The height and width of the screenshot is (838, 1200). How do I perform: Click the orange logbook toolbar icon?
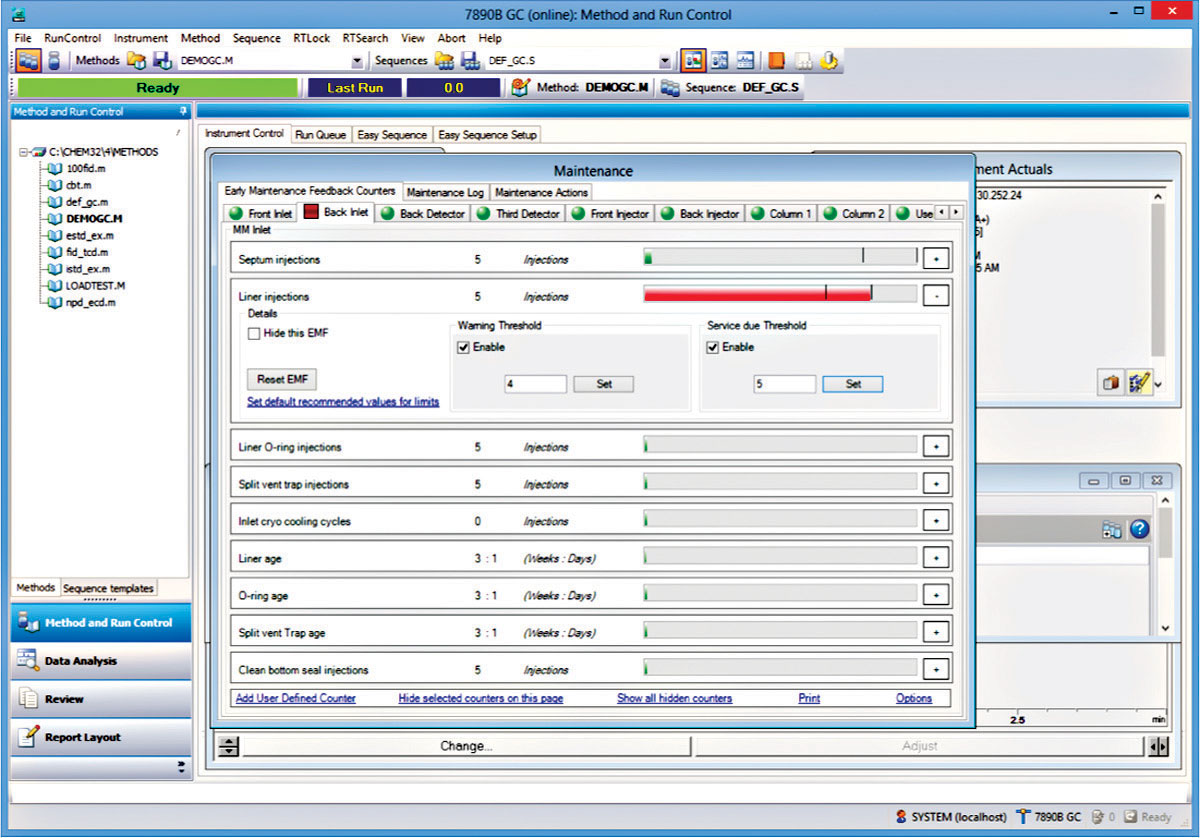pyautogui.click(x=776, y=60)
